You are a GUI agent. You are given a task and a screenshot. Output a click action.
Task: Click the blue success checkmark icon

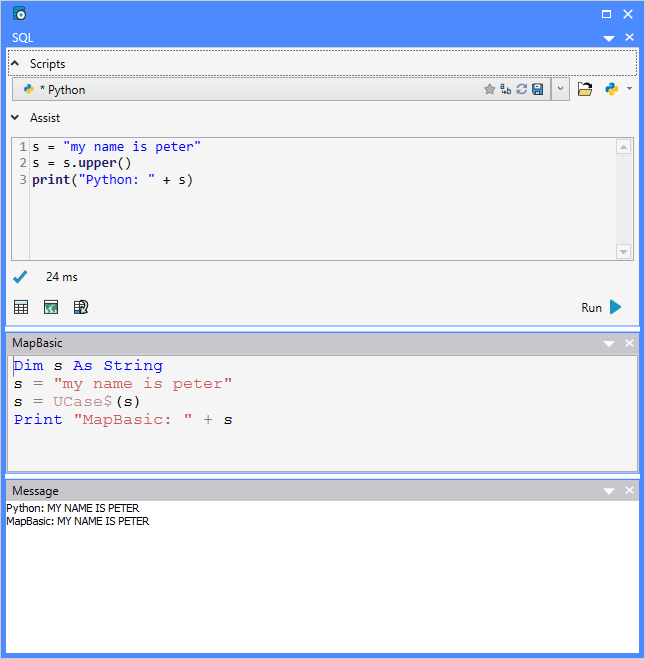point(20,277)
